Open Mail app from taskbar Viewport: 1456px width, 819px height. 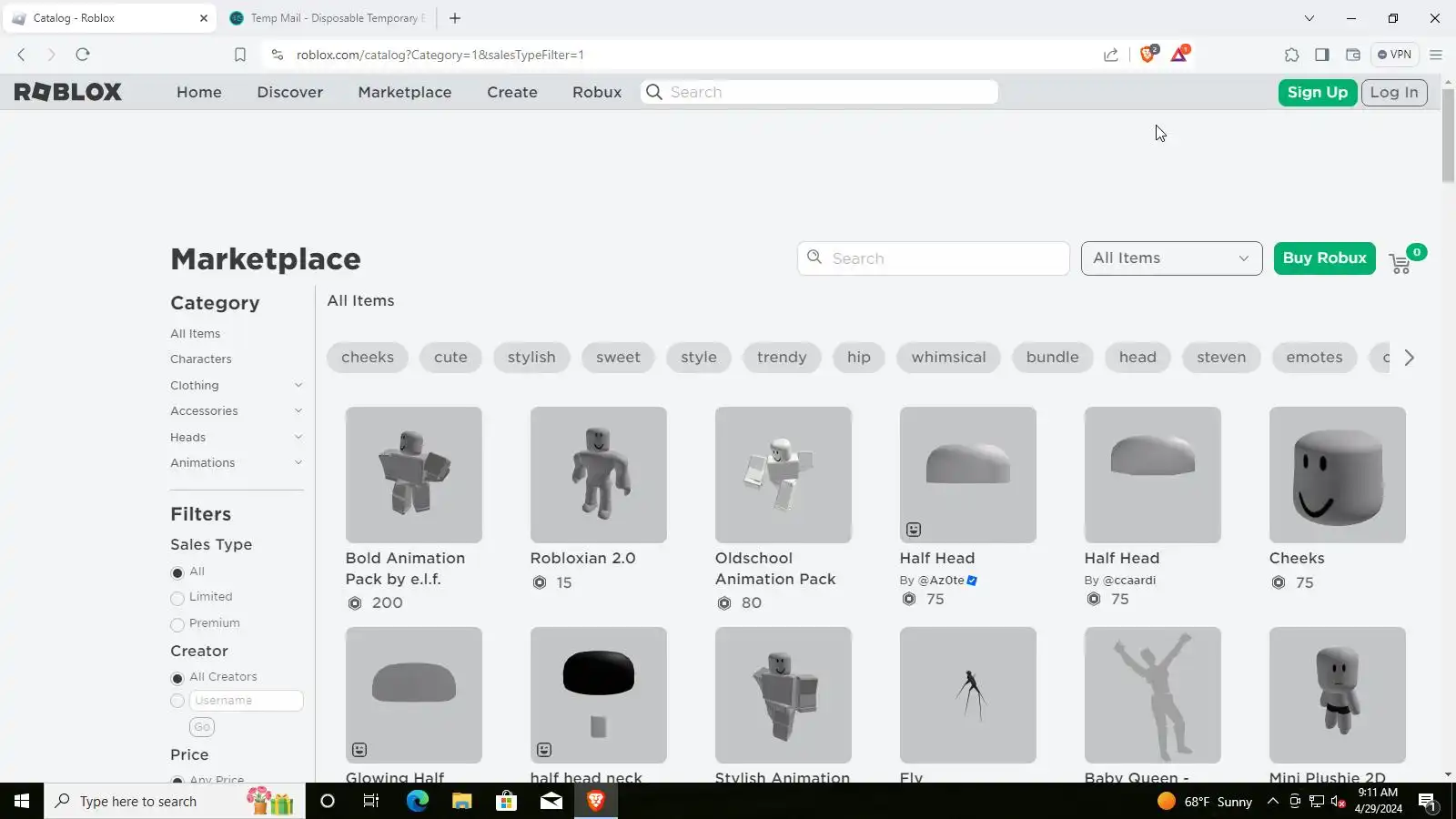pos(551,801)
